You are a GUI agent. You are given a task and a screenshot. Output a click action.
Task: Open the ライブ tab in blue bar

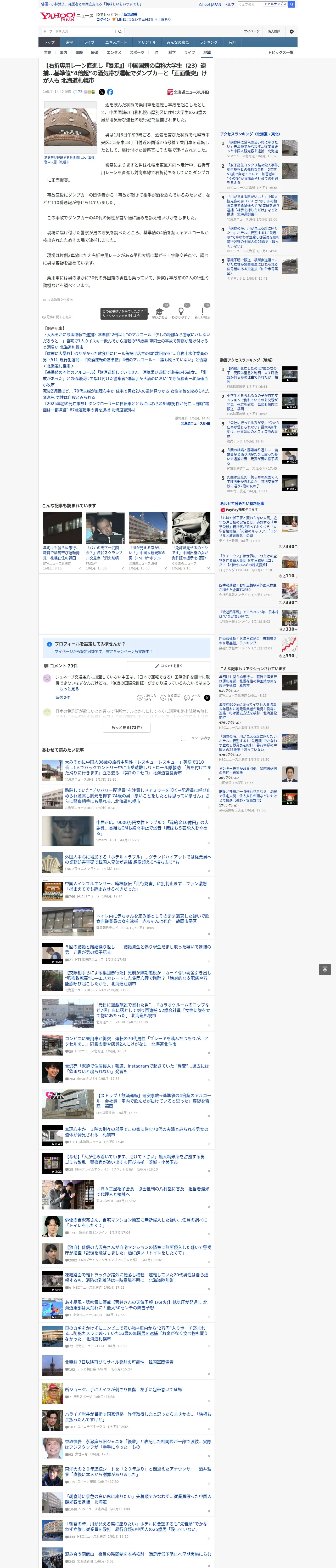[89, 43]
